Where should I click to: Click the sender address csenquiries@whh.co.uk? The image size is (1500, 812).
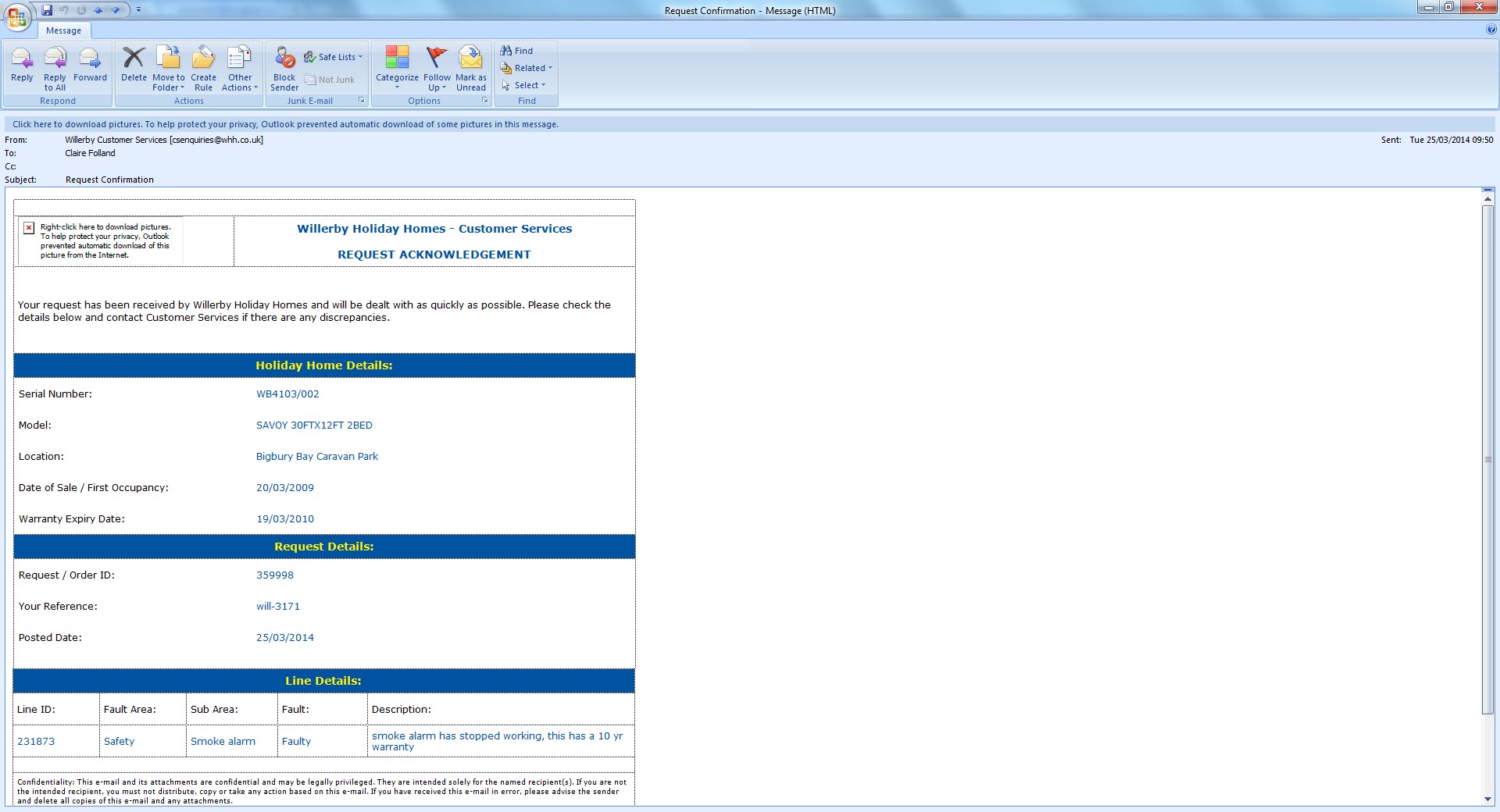pos(216,140)
